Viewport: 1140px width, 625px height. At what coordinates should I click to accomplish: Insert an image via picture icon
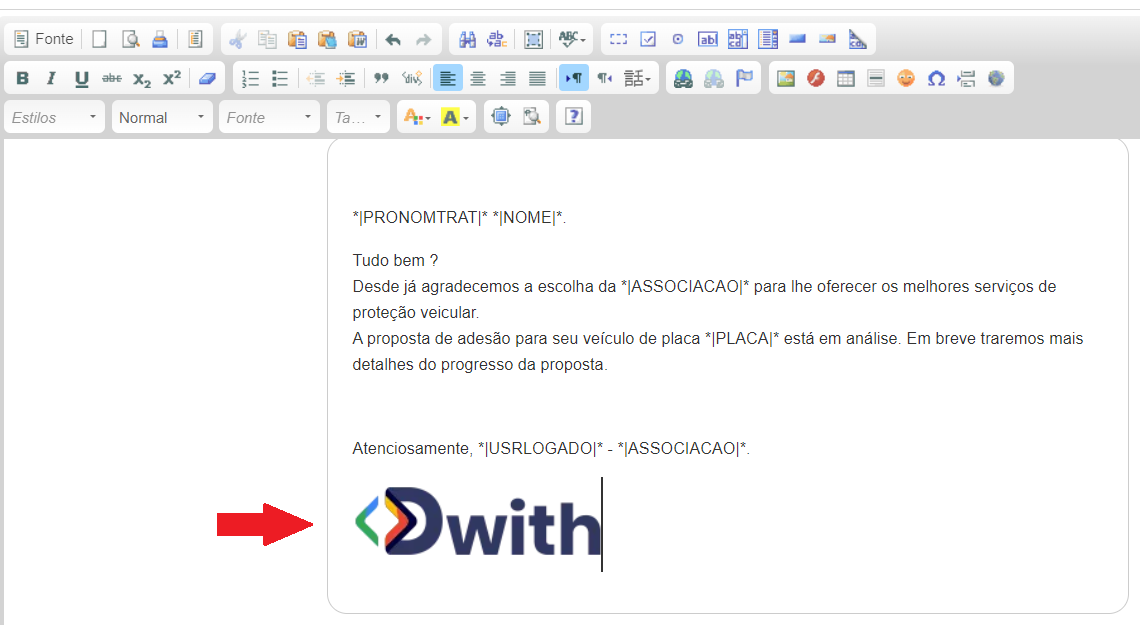(x=786, y=78)
